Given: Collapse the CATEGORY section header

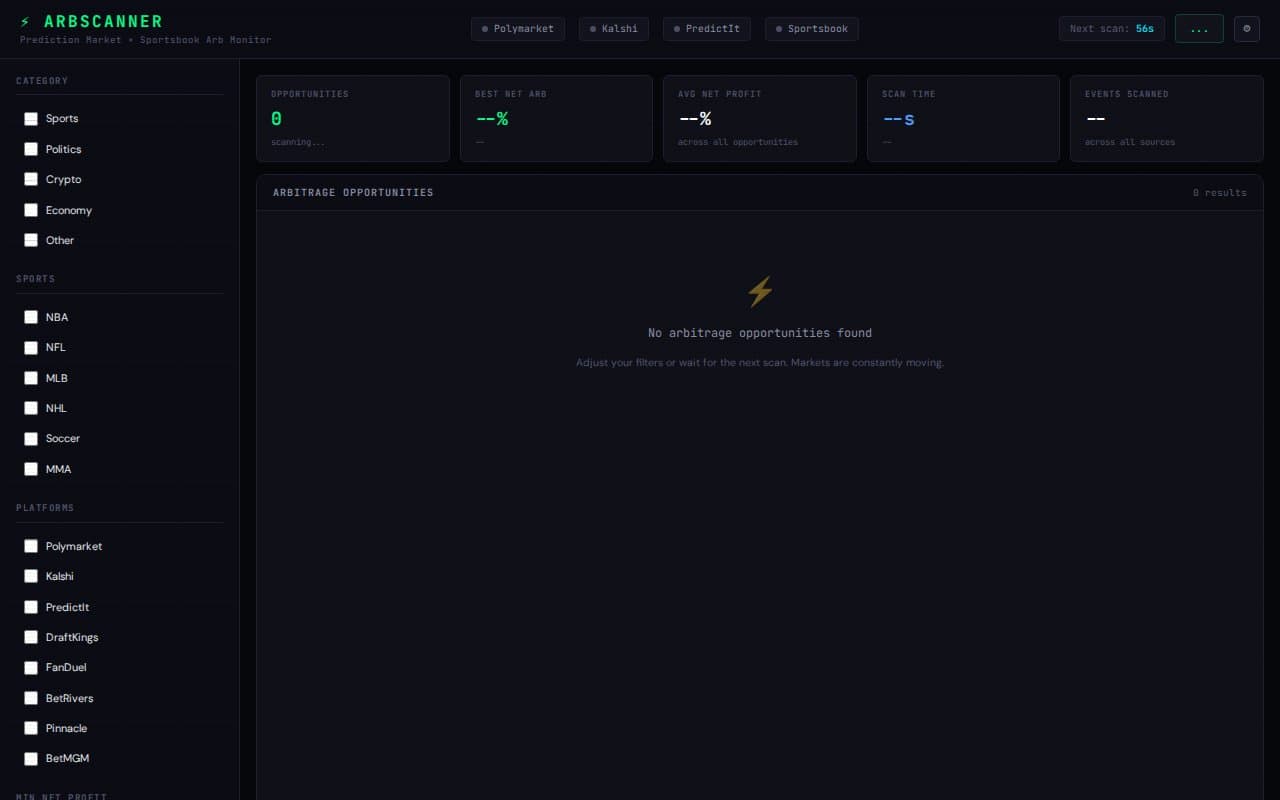Looking at the screenshot, I should click(42, 80).
